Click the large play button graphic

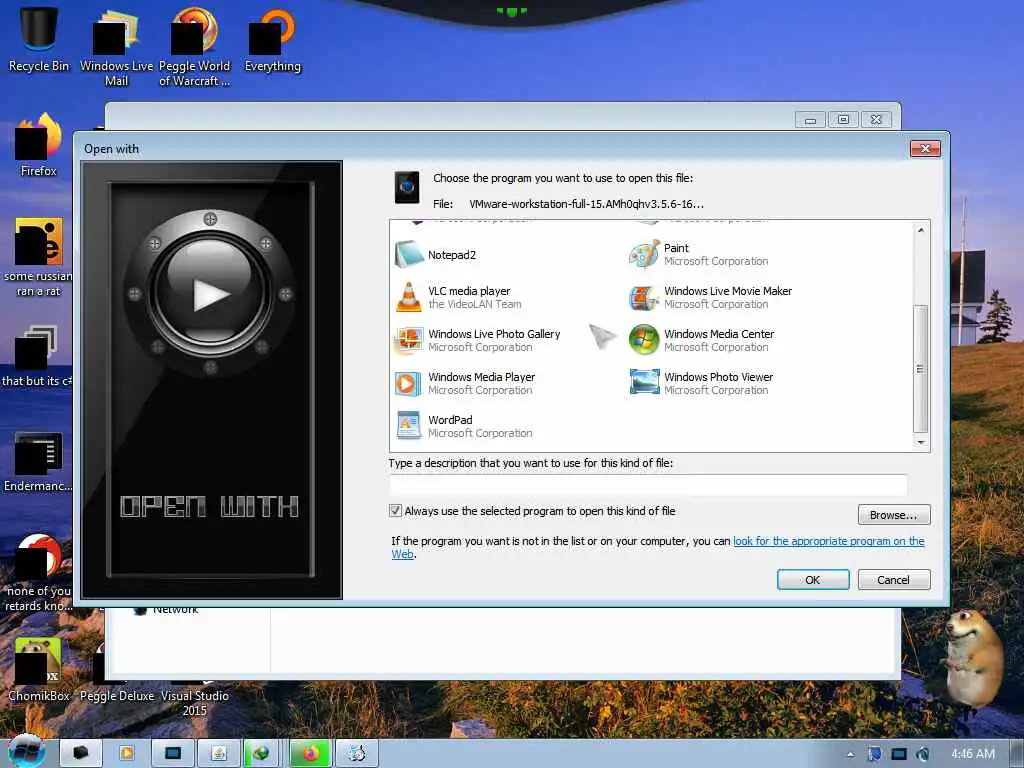click(210, 294)
